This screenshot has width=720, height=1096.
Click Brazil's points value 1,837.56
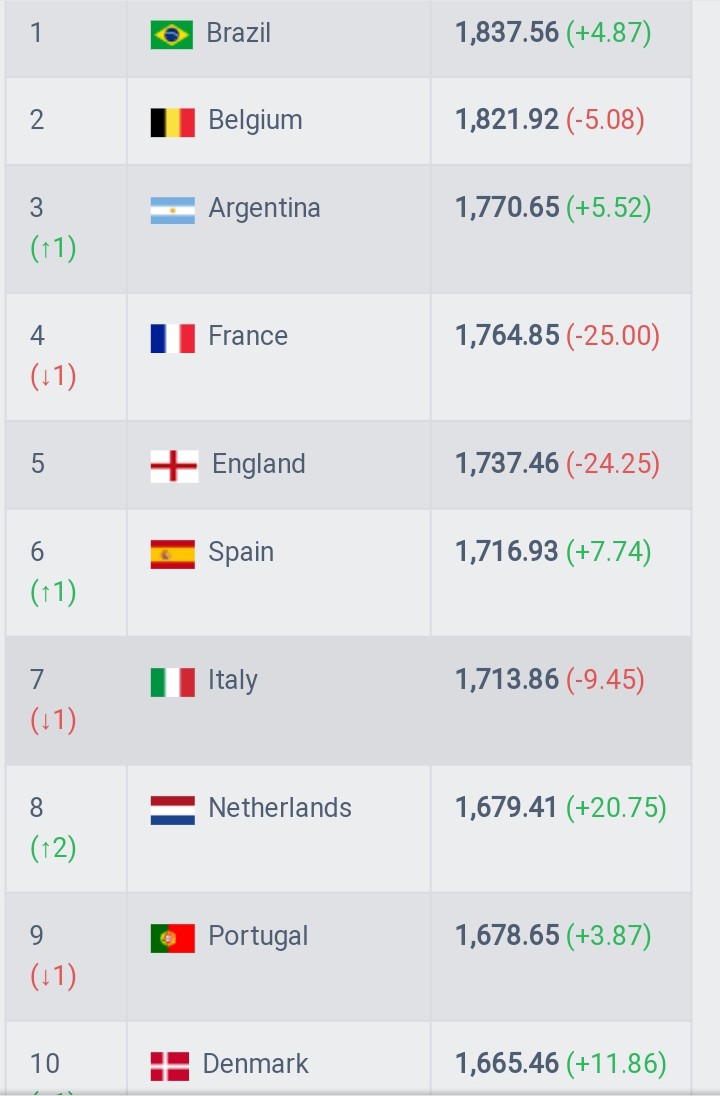tap(507, 33)
